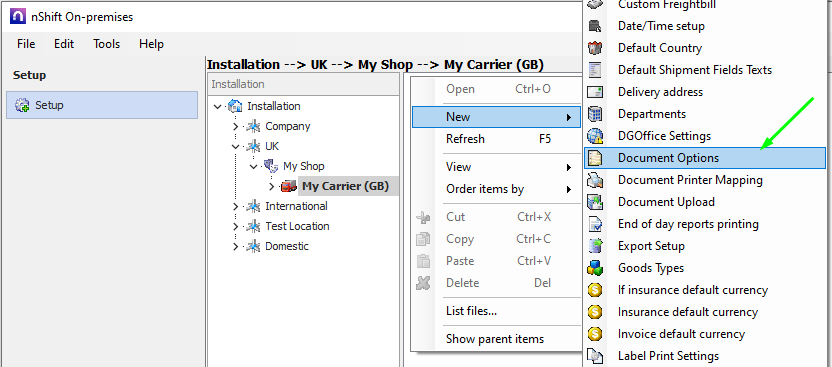Expand the Test Location tree node
The height and width of the screenshot is (367, 832).
tap(236, 226)
